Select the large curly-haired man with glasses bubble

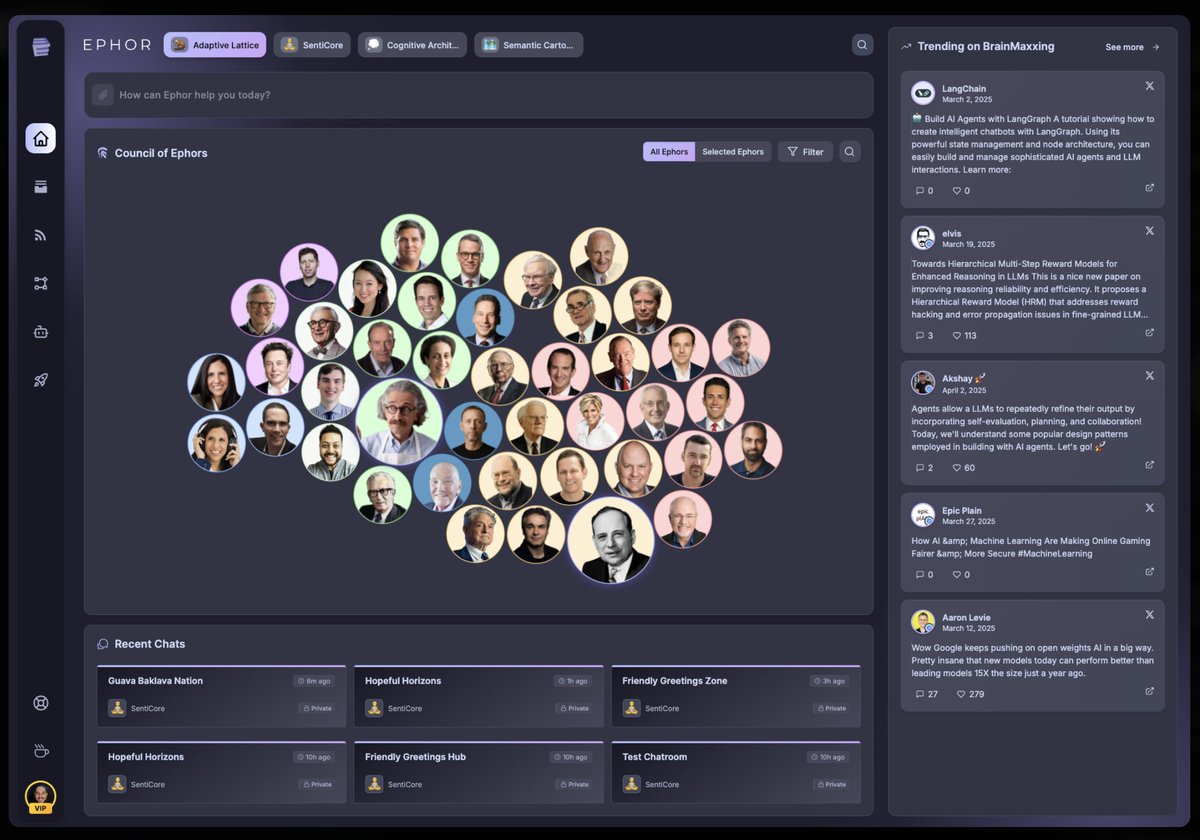pyautogui.click(x=399, y=421)
